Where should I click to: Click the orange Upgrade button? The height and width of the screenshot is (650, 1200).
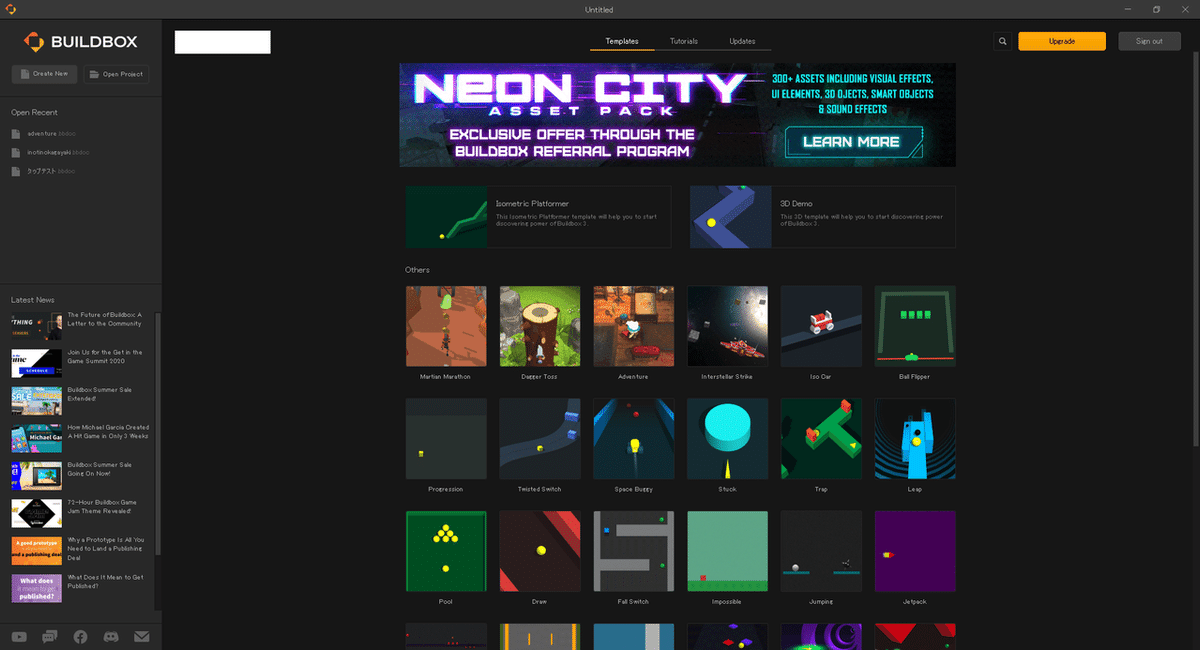[x=1062, y=41]
